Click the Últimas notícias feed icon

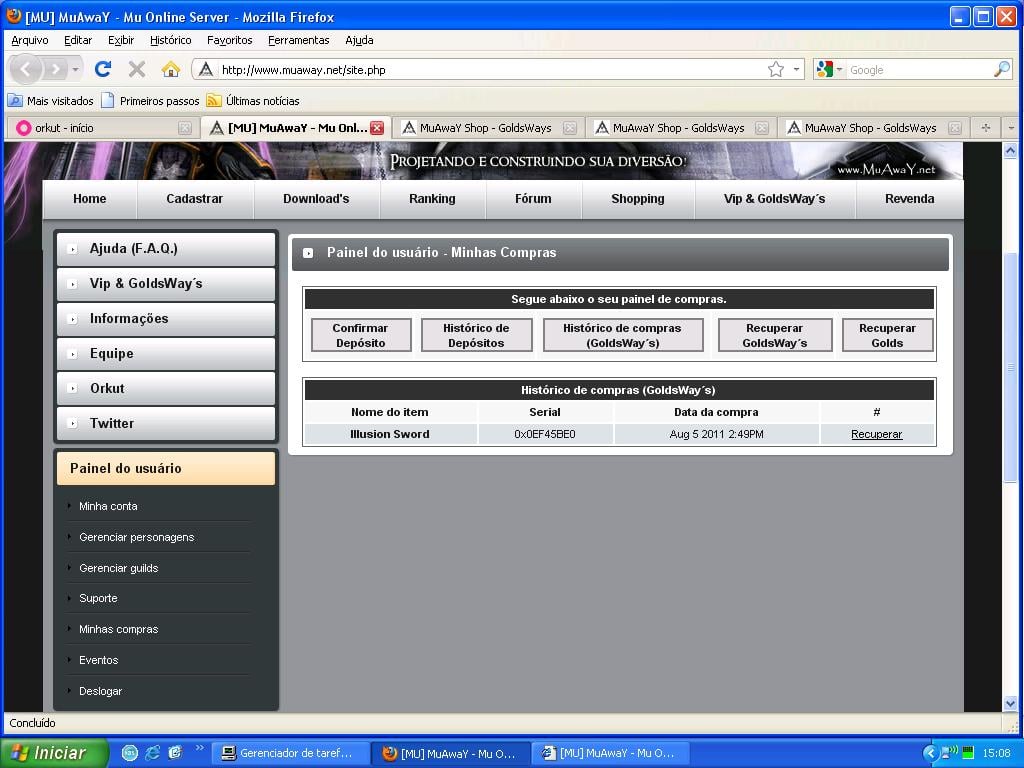214,100
